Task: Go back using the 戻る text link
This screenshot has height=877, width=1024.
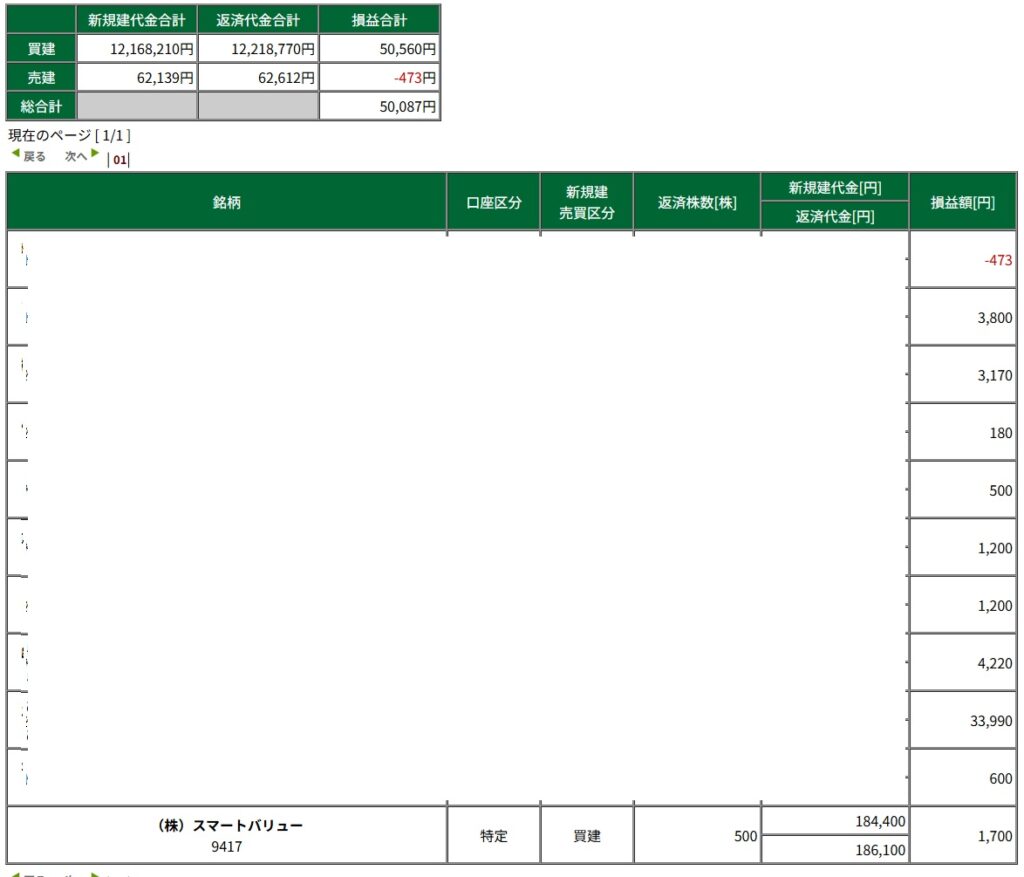Action: click(x=35, y=157)
